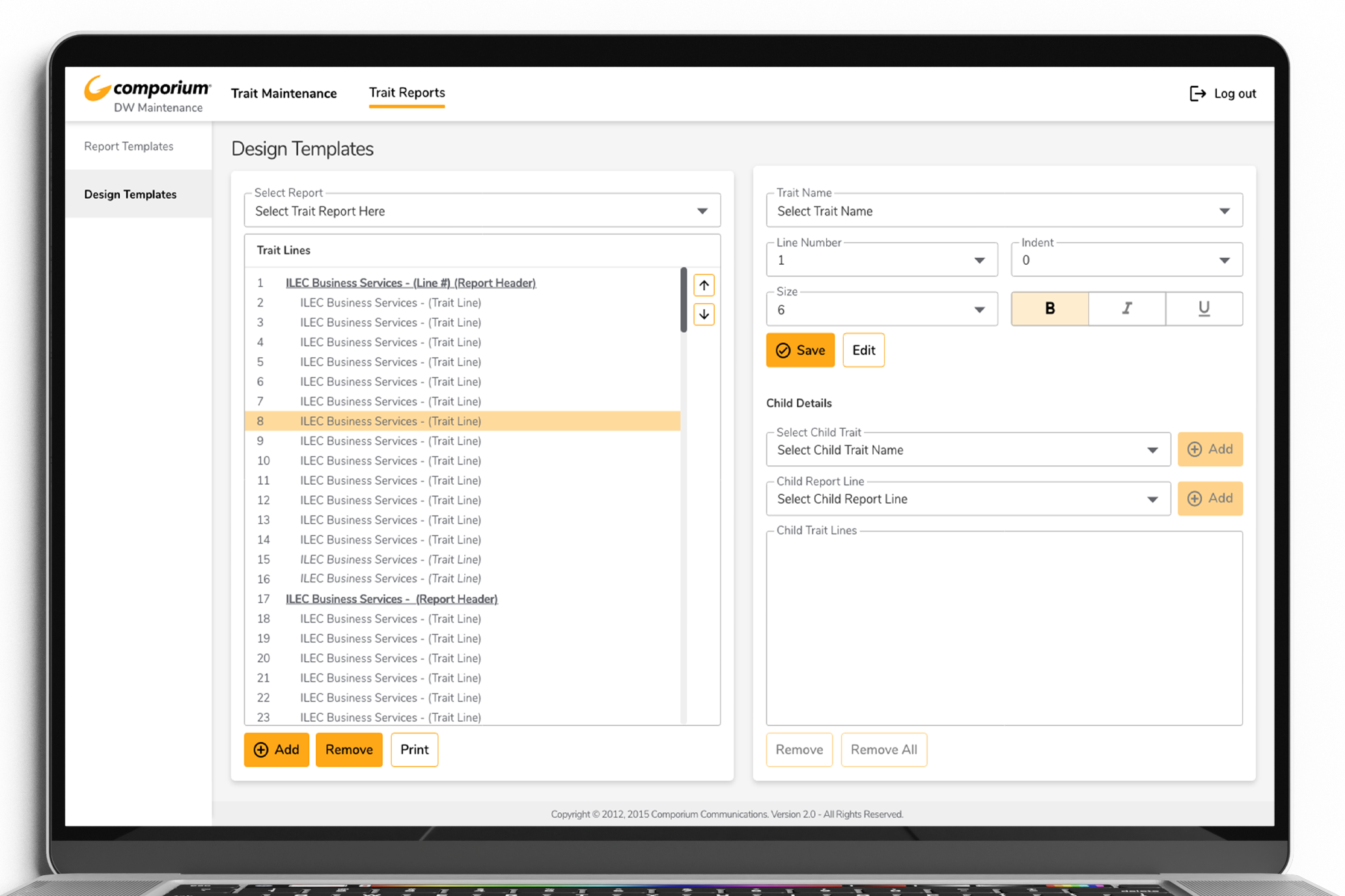Click the Trait Lines list scrollbar
Screen dimensions: 1345x896
tap(684, 299)
